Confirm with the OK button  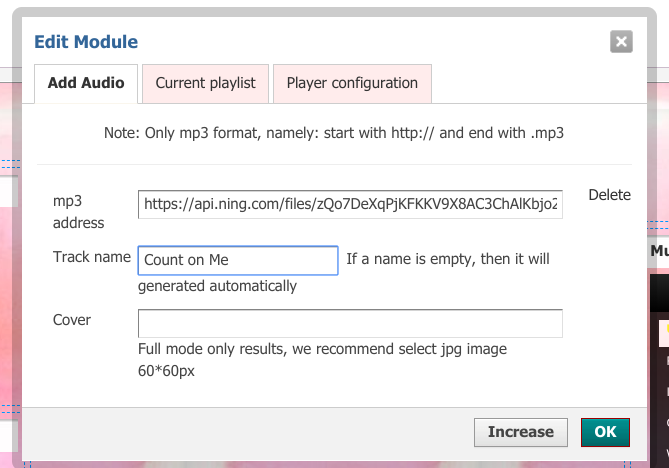(x=605, y=432)
